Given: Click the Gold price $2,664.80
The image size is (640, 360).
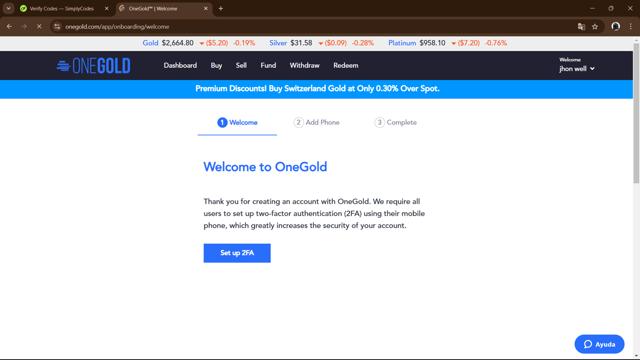Looking at the screenshot, I should pos(178,43).
